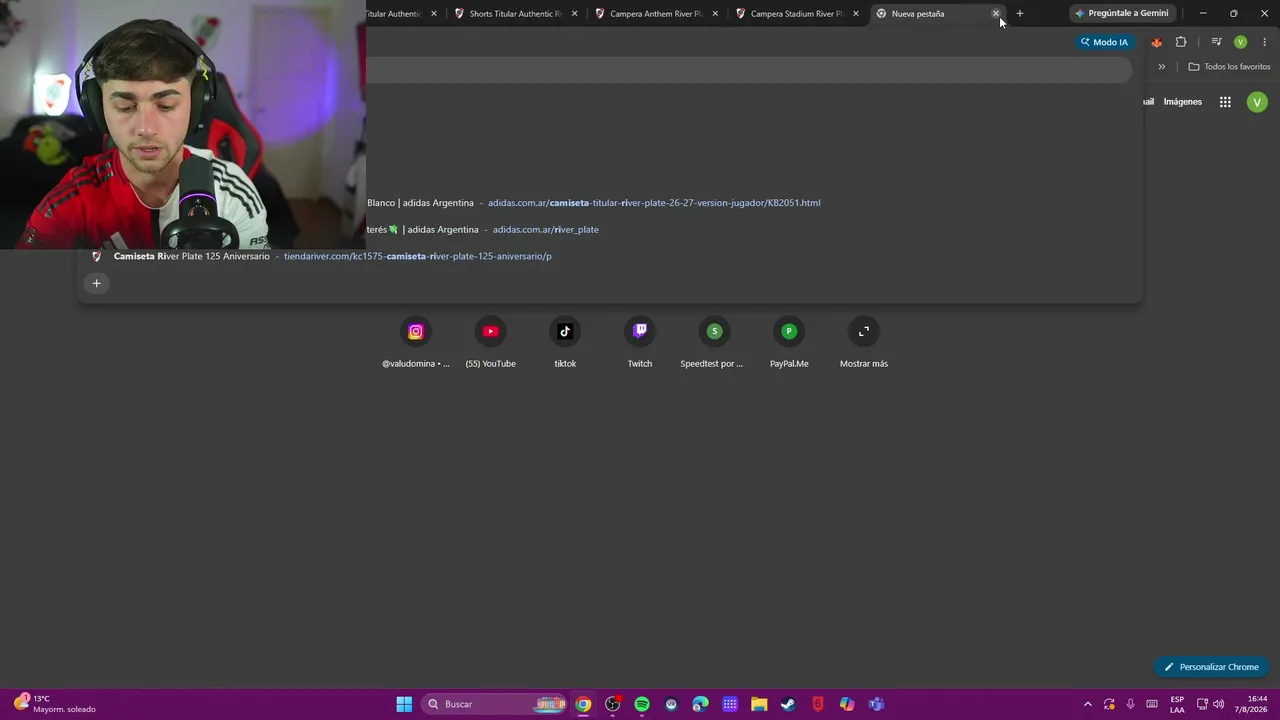Open the tiktok shortcut tile
The image size is (1280, 720).
tap(565, 343)
